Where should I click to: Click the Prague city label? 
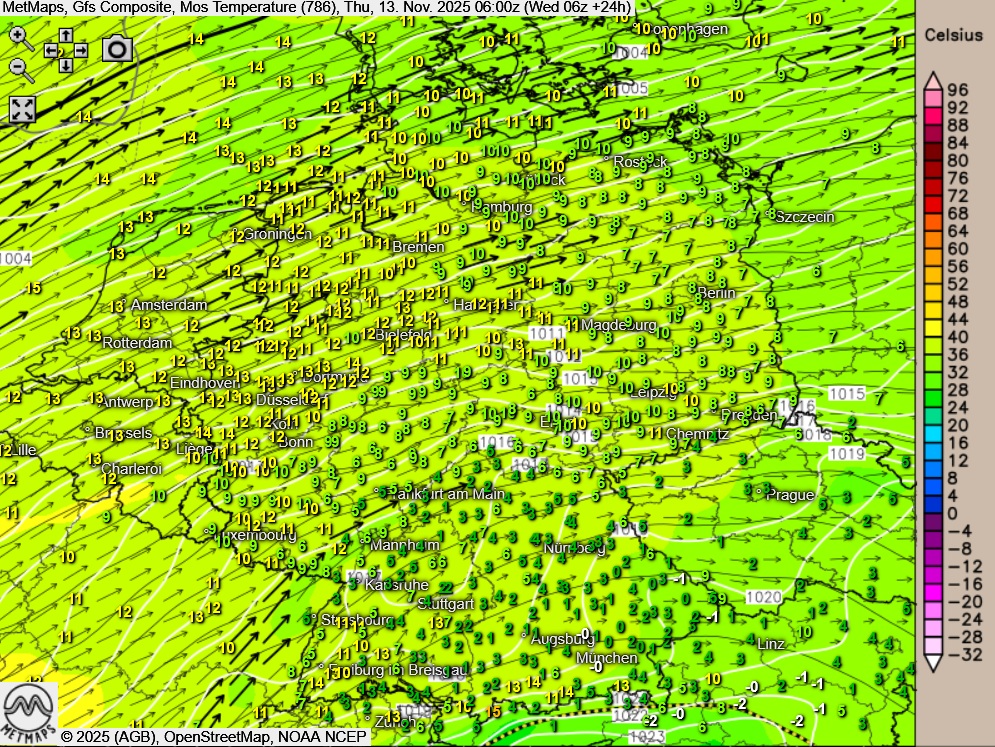pyautogui.click(x=790, y=495)
